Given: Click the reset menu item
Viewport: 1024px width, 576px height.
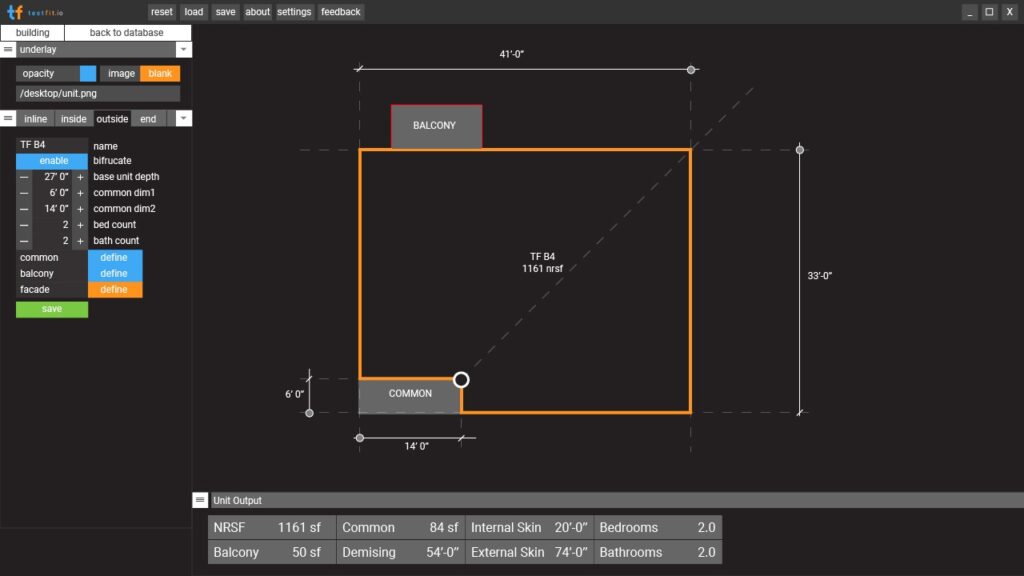Looking at the screenshot, I should point(161,12).
